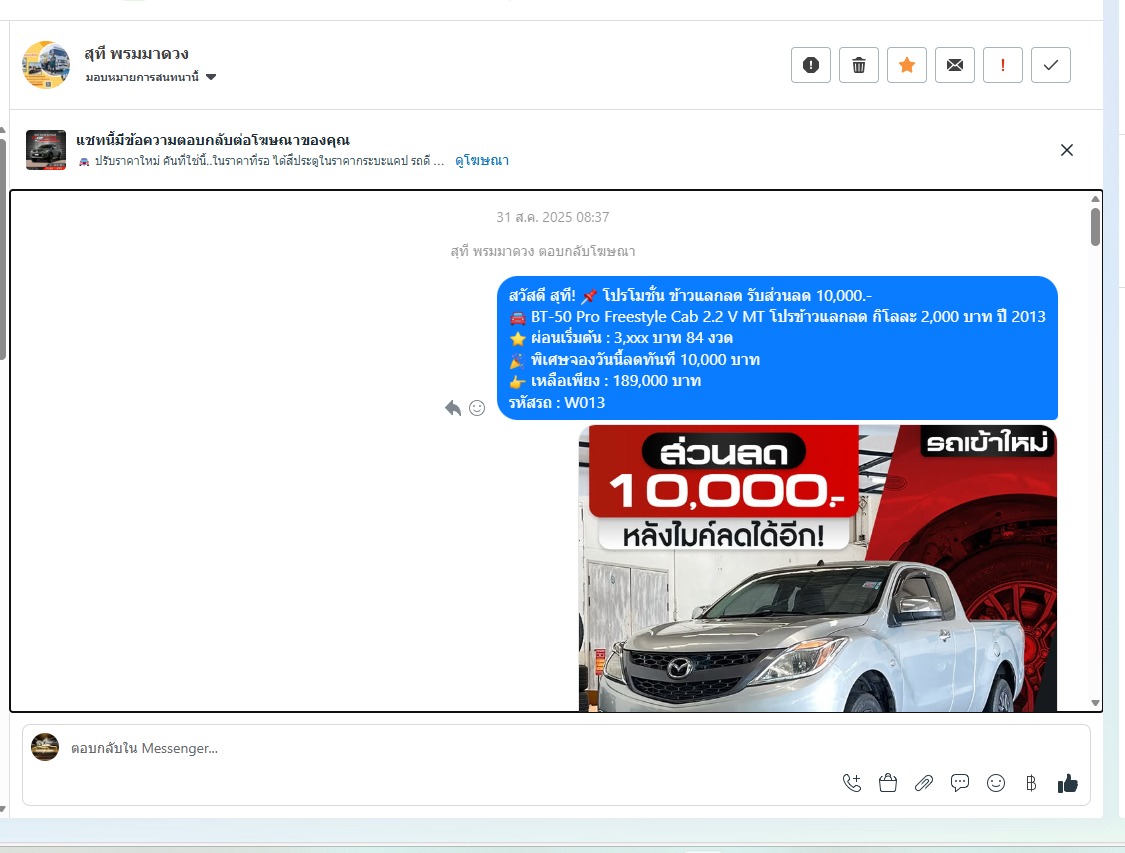Image resolution: width=1125 pixels, height=853 pixels.
Task: Click the blue promotion message bubble
Action: point(777,348)
